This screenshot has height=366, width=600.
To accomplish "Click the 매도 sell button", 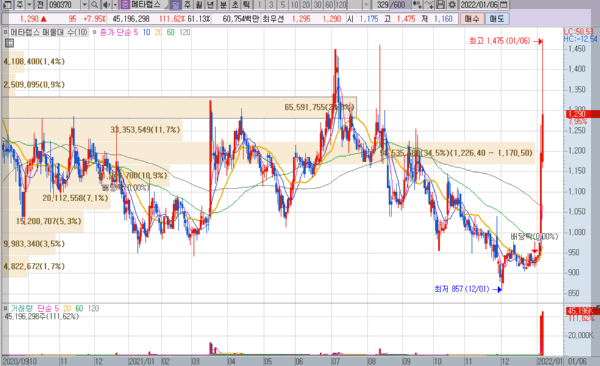I will pyautogui.click(x=497, y=18).
